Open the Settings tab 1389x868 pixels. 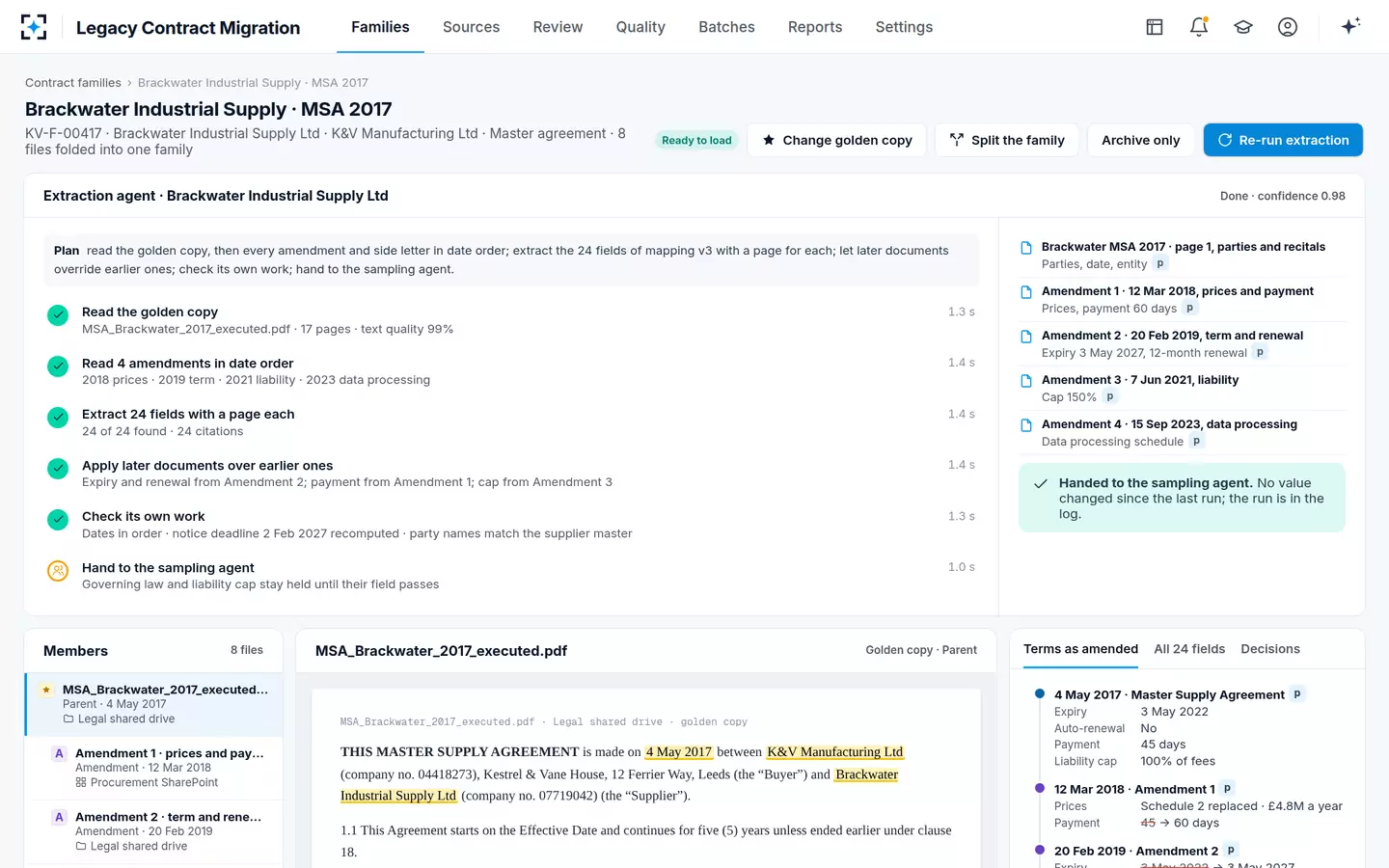904,27
